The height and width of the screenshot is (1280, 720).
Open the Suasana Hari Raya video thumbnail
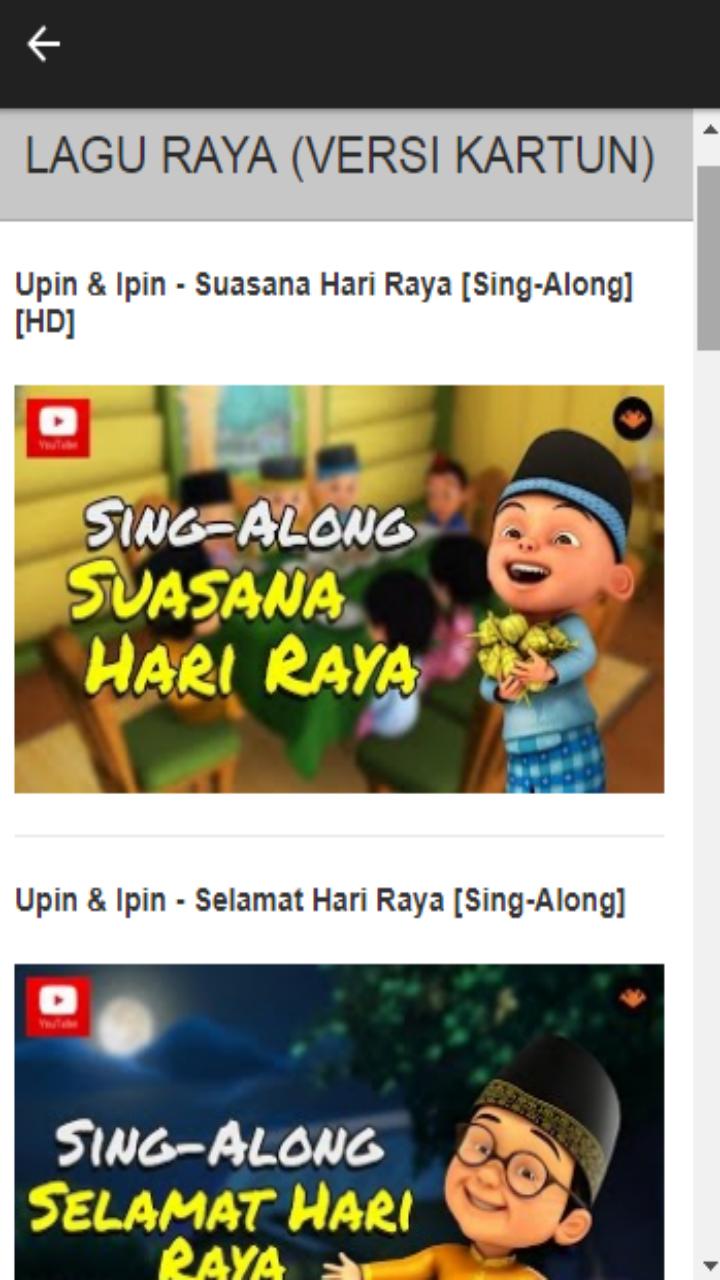coord(339,589)
